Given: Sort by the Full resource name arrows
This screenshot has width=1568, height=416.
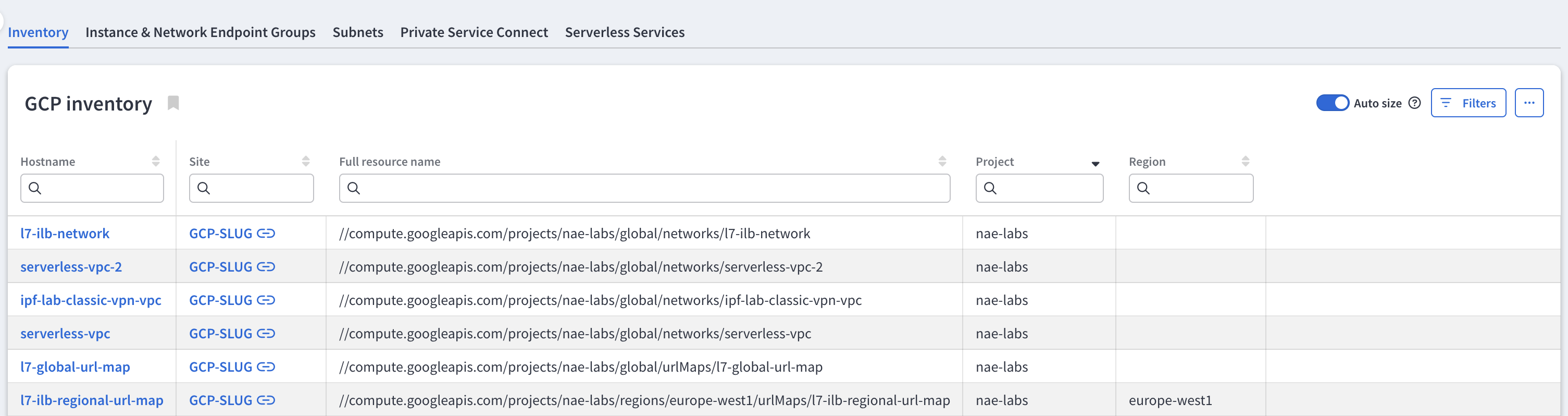Looking at the screenshot, I should 942,162.
